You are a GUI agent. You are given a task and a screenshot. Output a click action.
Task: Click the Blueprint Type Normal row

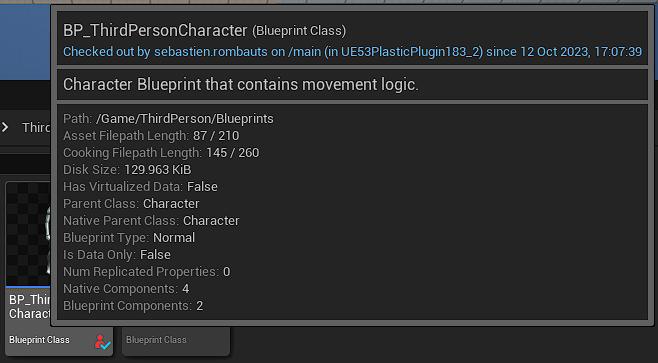(x=129, y=238)
